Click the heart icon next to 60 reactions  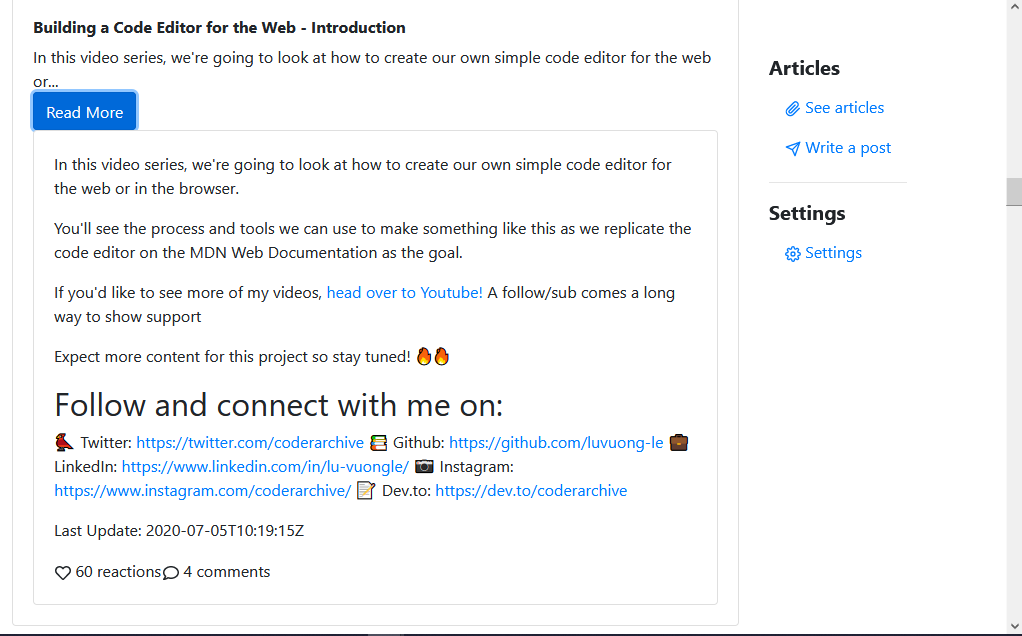click(x=63, y=573)
